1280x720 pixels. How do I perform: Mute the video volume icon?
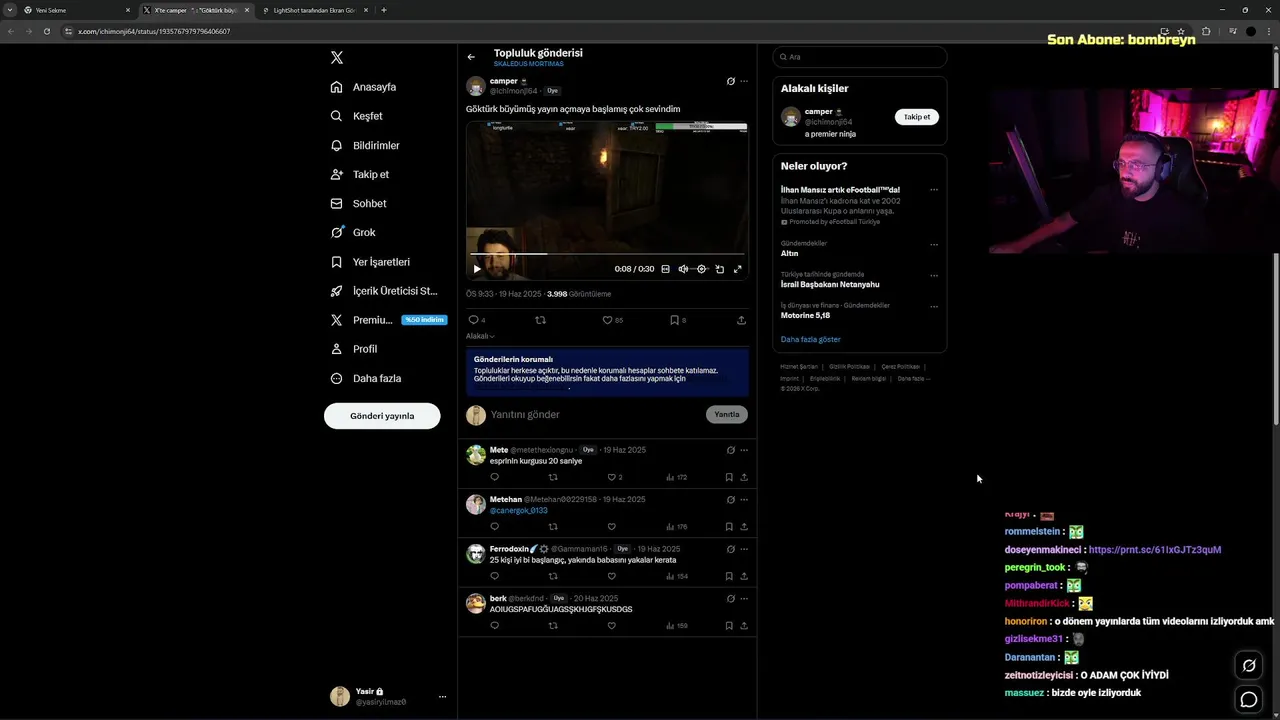point(683,269)
